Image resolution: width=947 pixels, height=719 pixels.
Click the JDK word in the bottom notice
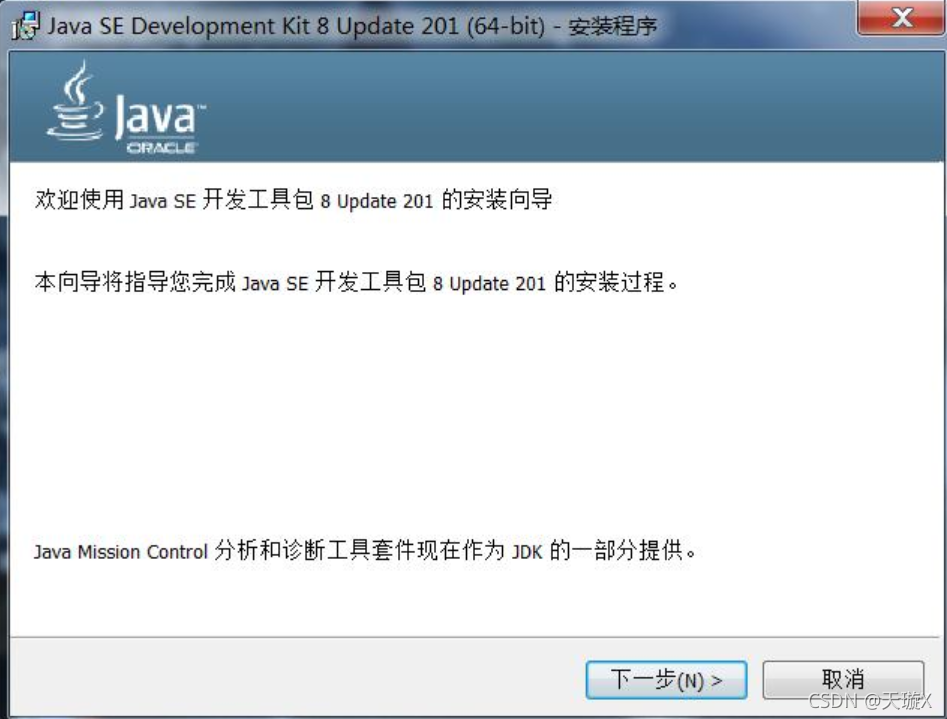(527, 552)
